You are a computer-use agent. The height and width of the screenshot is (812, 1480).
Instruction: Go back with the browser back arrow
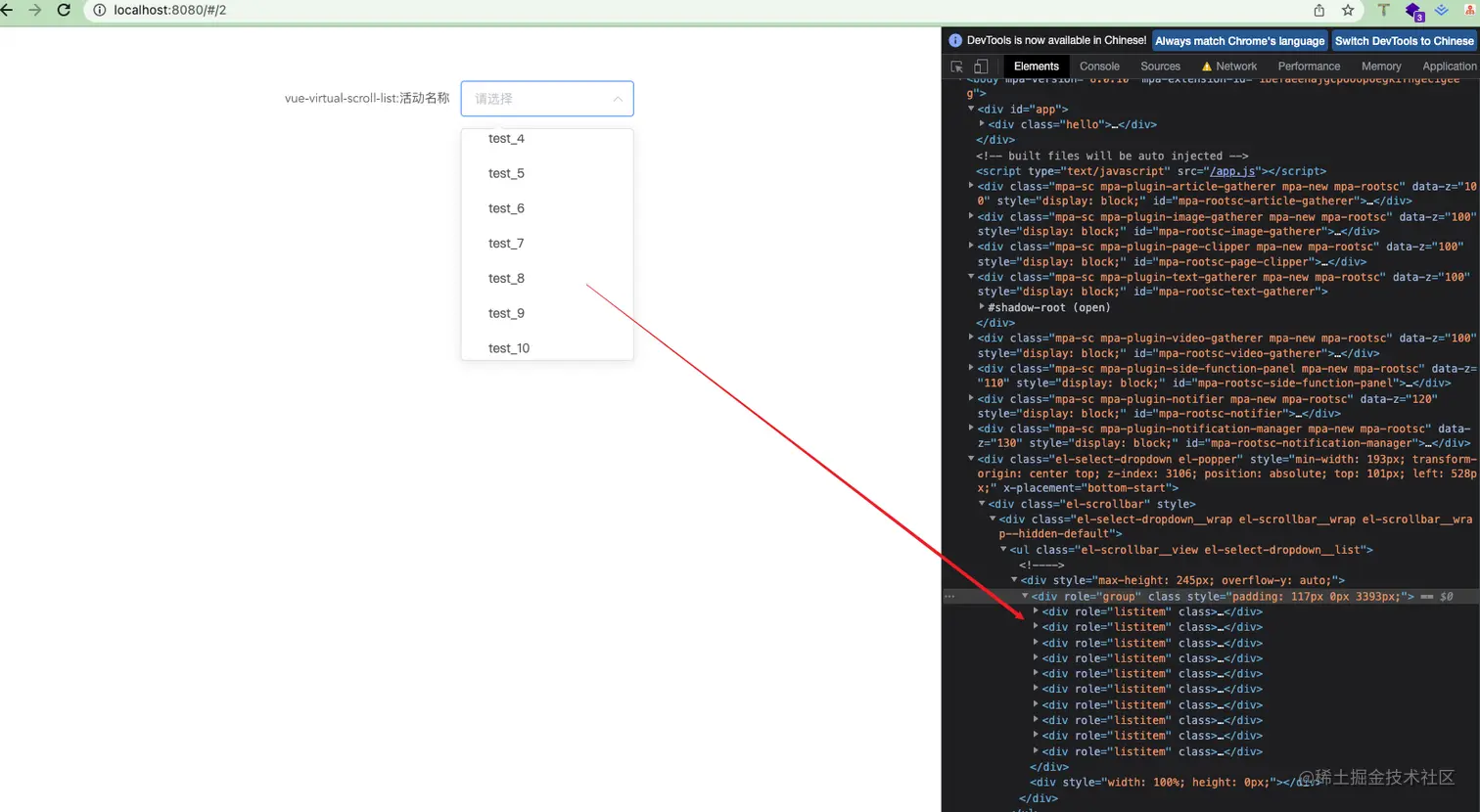point(7,10)
